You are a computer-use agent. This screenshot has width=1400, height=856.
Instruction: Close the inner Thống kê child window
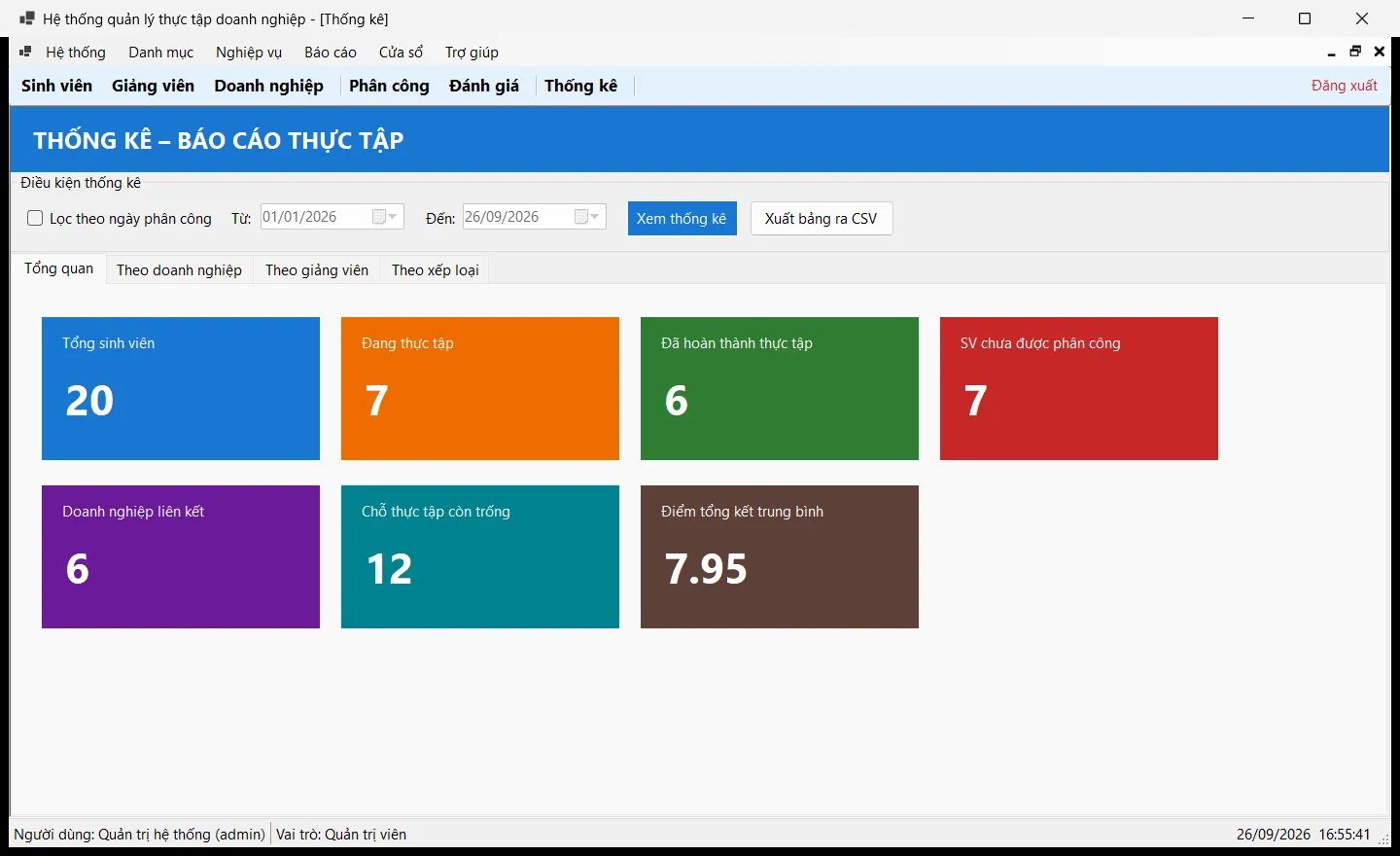pos(1380,52)
